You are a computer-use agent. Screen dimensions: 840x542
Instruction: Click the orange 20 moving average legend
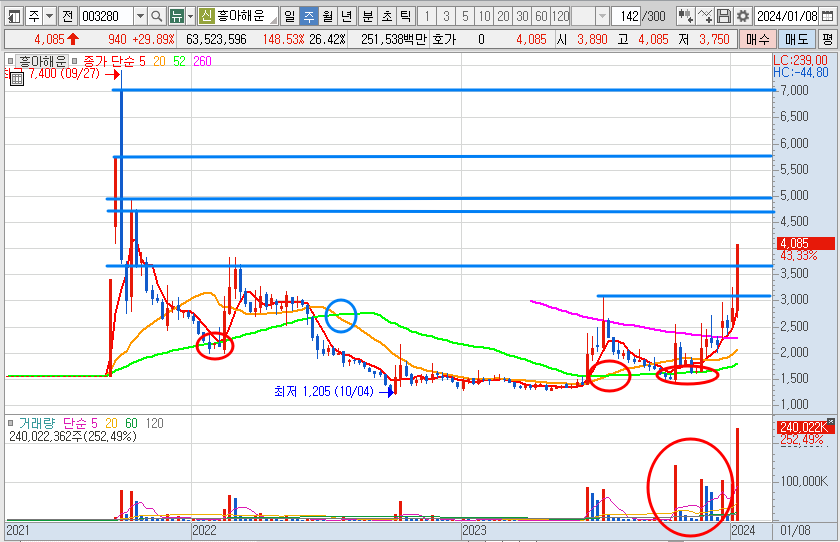pyautogui.click(x=159, y=62)
